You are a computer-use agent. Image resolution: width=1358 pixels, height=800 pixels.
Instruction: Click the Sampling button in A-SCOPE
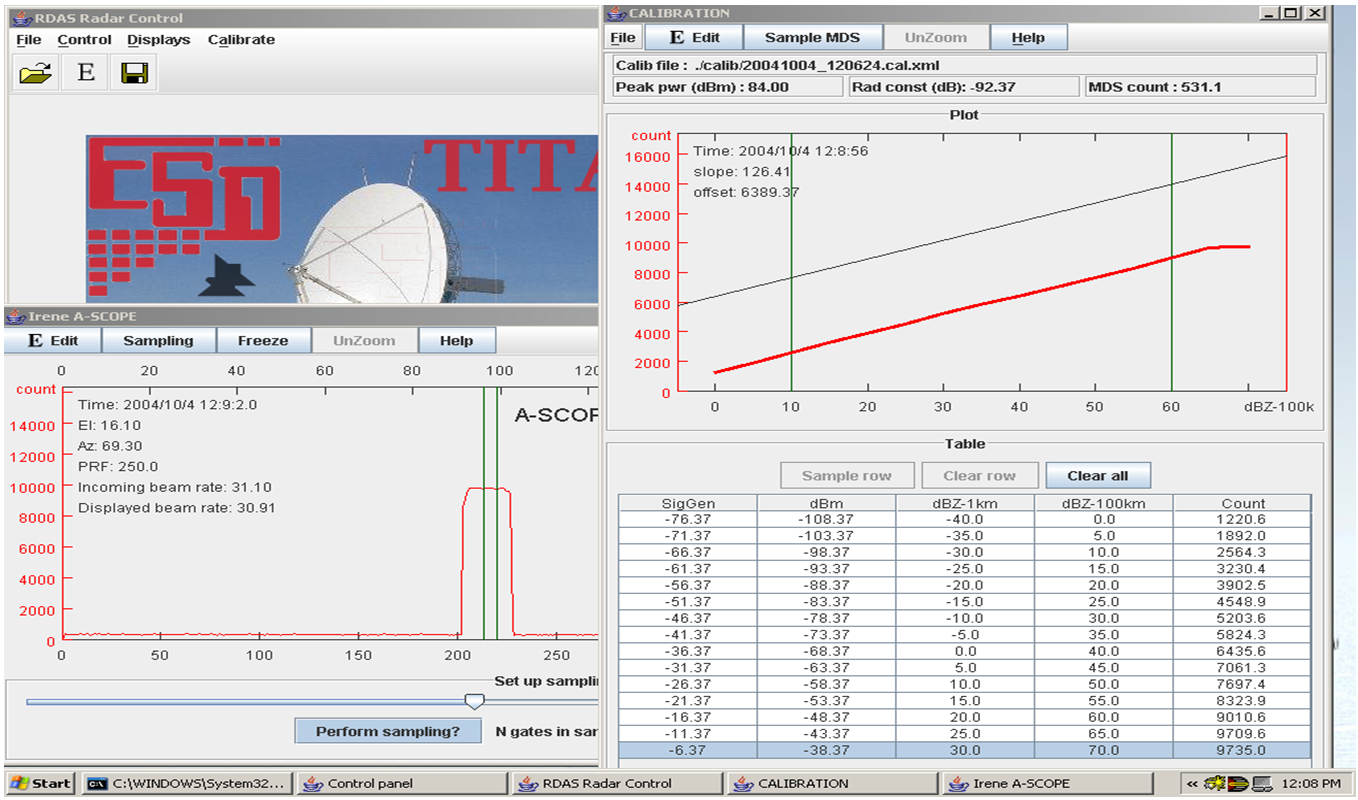coord(158,340)
